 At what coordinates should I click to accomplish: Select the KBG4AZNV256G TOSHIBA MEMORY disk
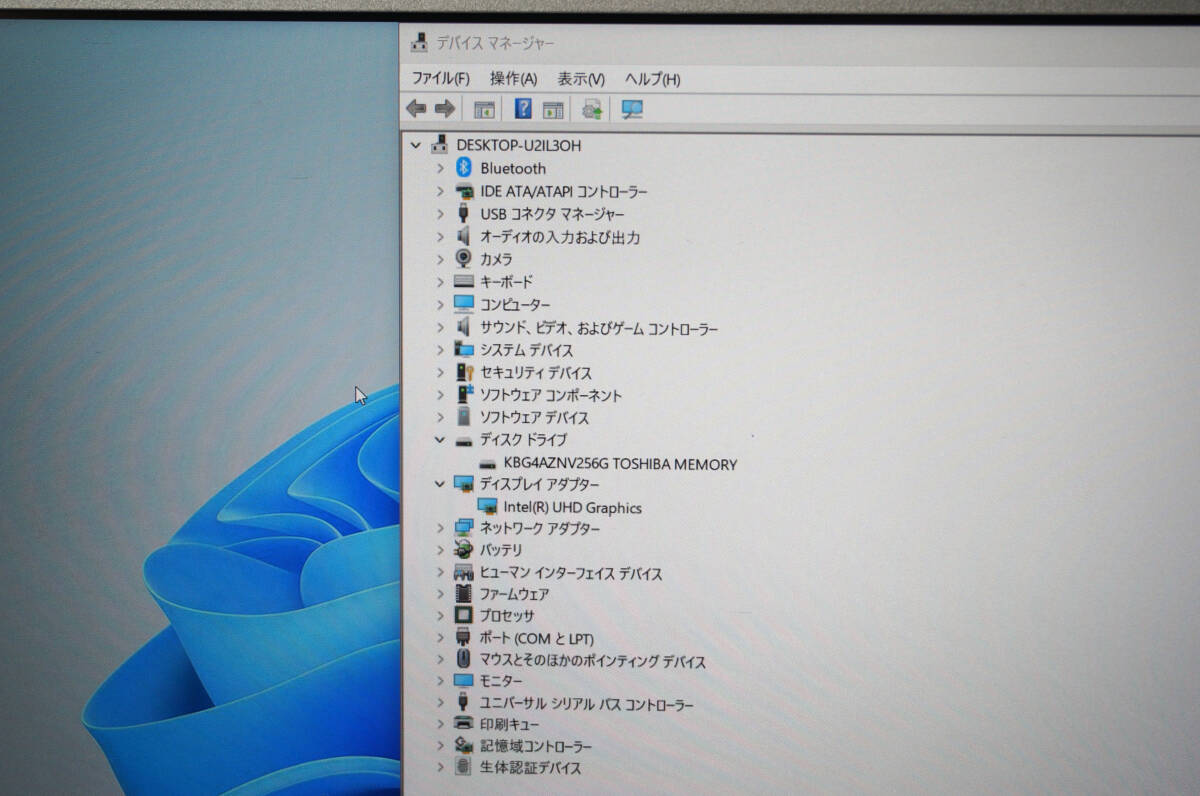click(620, 464)
